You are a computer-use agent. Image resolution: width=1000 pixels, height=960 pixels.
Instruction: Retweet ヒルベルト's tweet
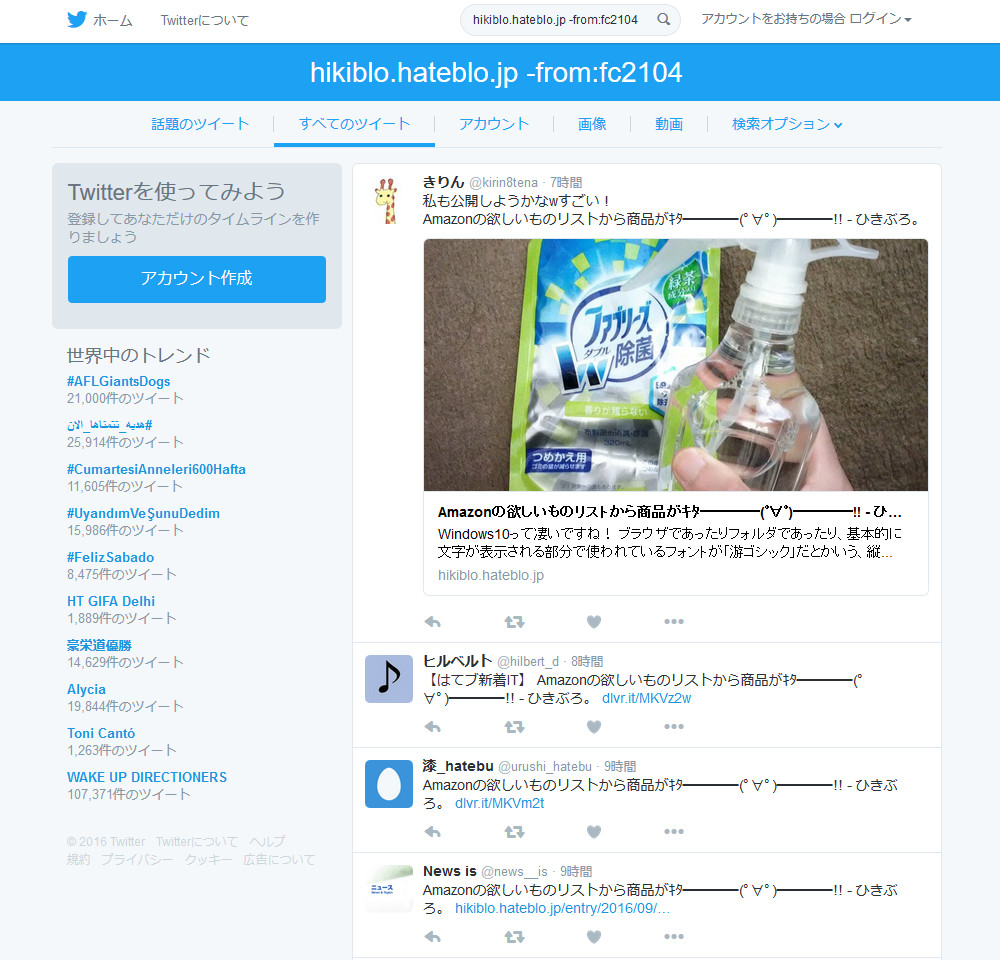[x=514, y=727]
